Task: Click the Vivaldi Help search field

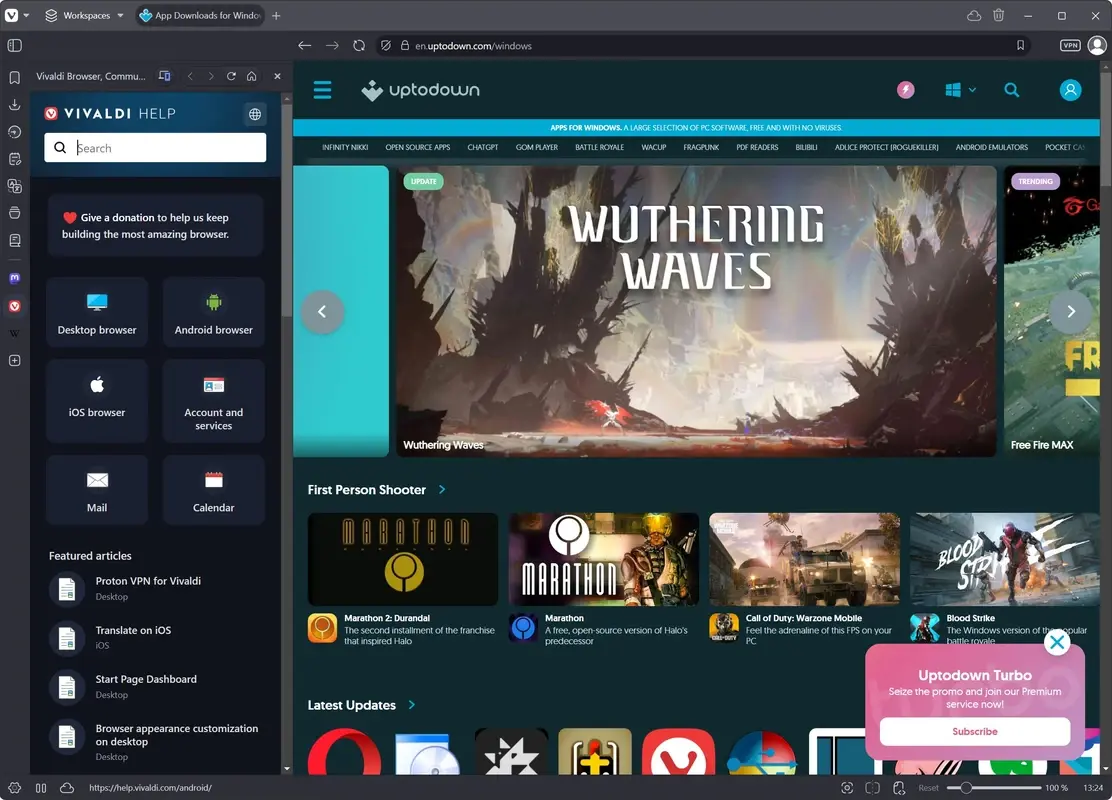Action: [x=155, y=147]
